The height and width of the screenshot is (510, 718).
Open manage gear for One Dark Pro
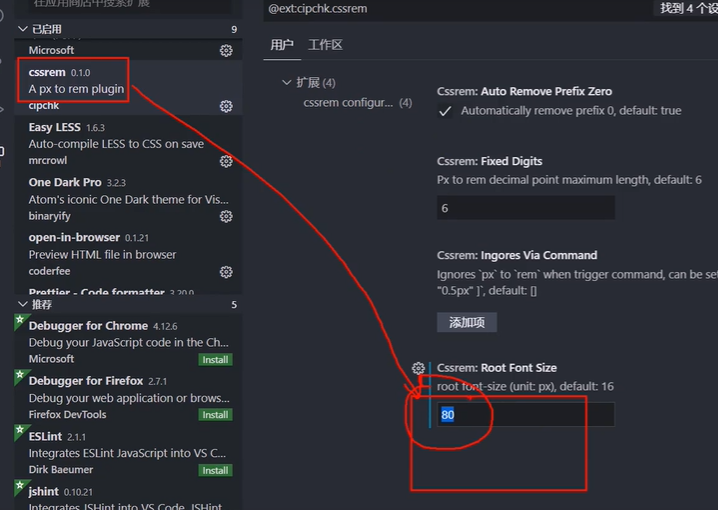click(x=226, y=216)
